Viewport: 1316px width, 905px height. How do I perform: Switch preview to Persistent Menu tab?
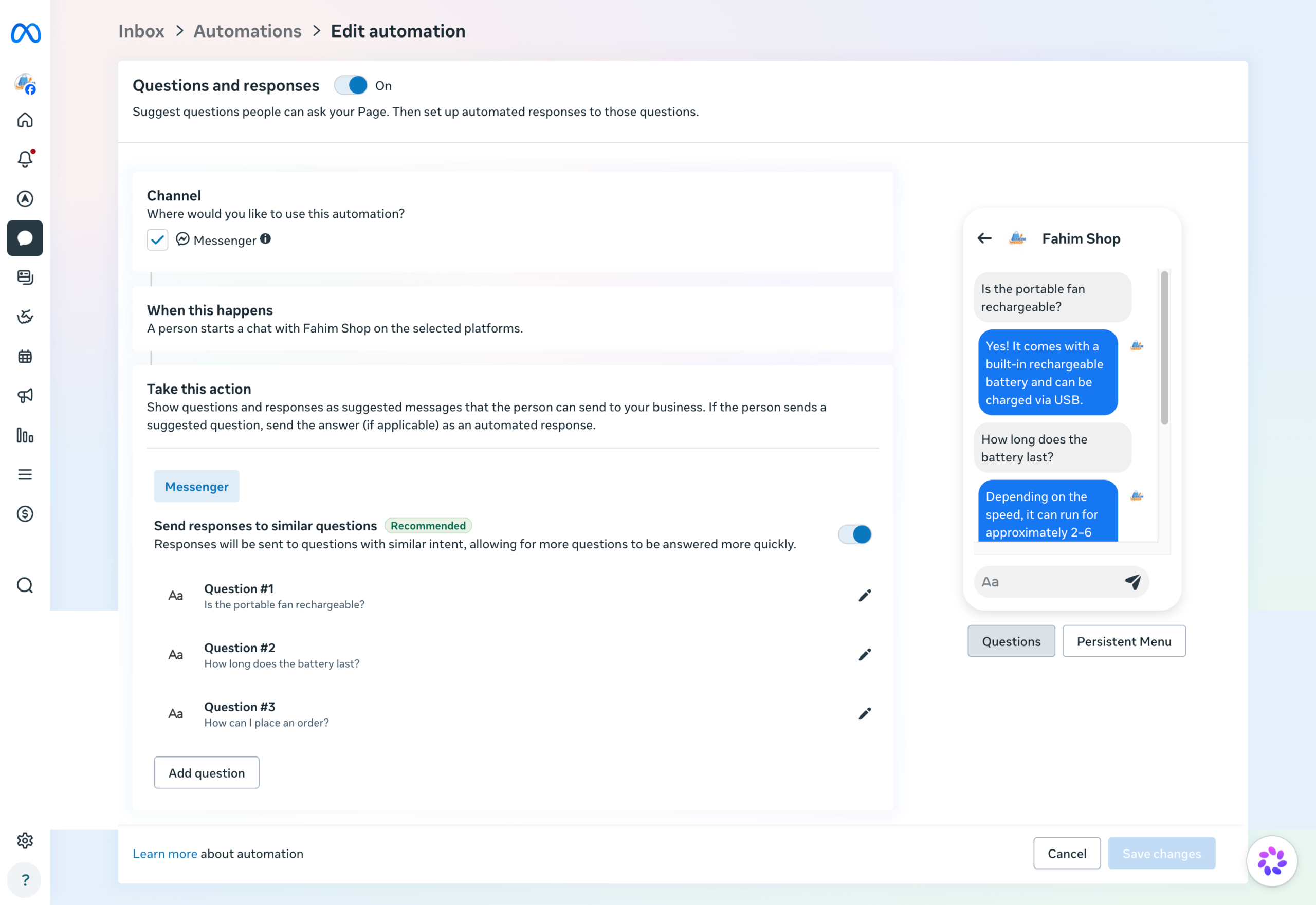[x=1124, y=641]
